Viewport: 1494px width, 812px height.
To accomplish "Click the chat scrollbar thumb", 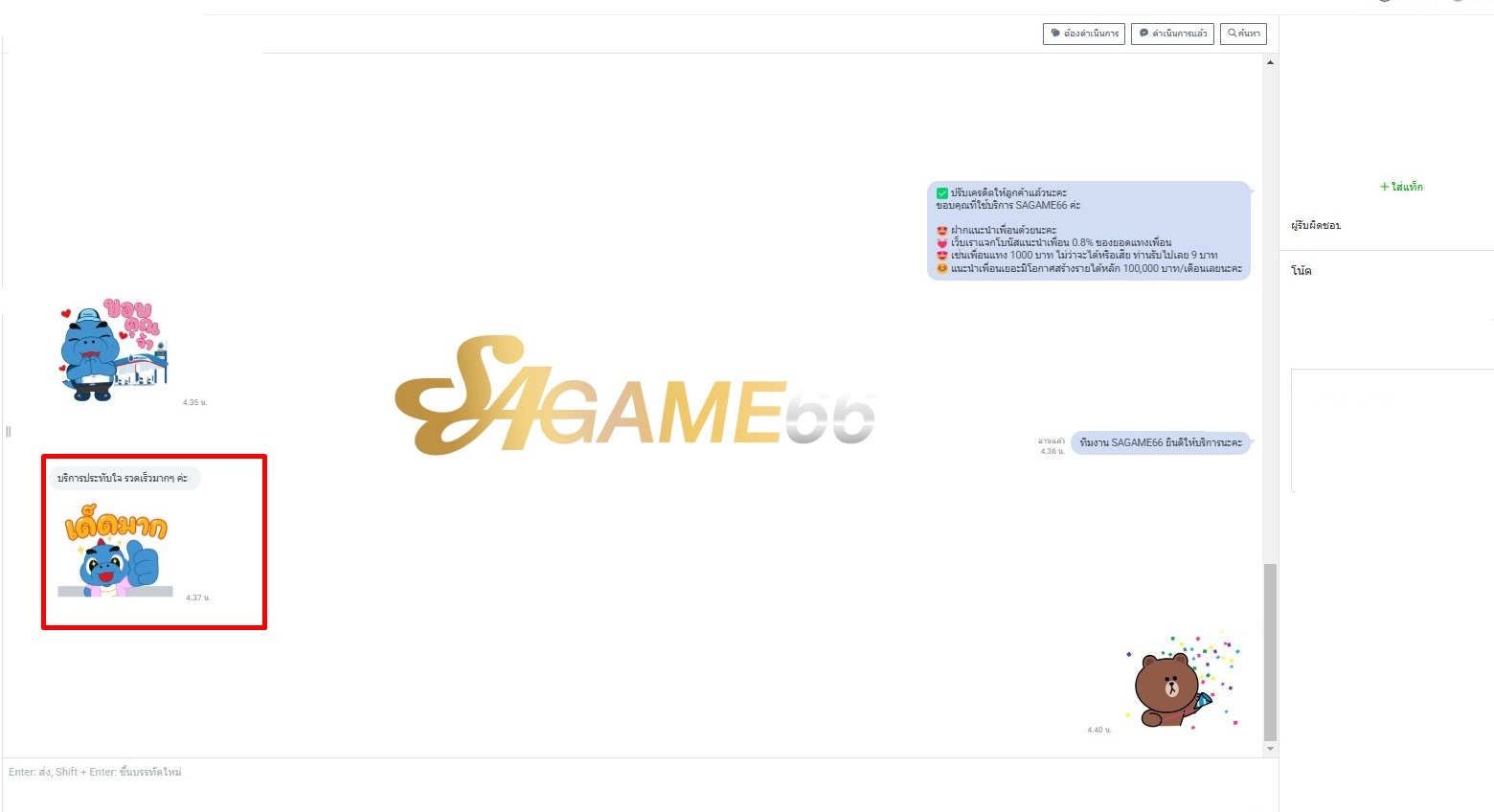I will (1270, 651).
